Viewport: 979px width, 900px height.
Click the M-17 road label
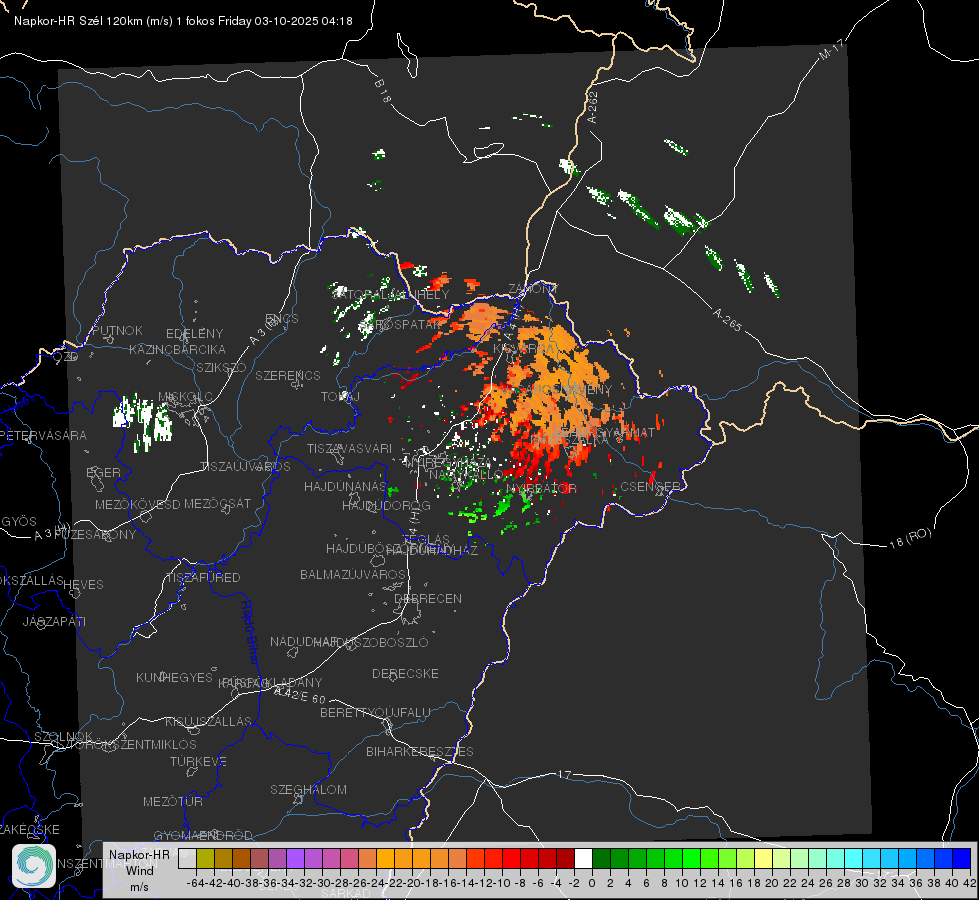pos(831,50)
